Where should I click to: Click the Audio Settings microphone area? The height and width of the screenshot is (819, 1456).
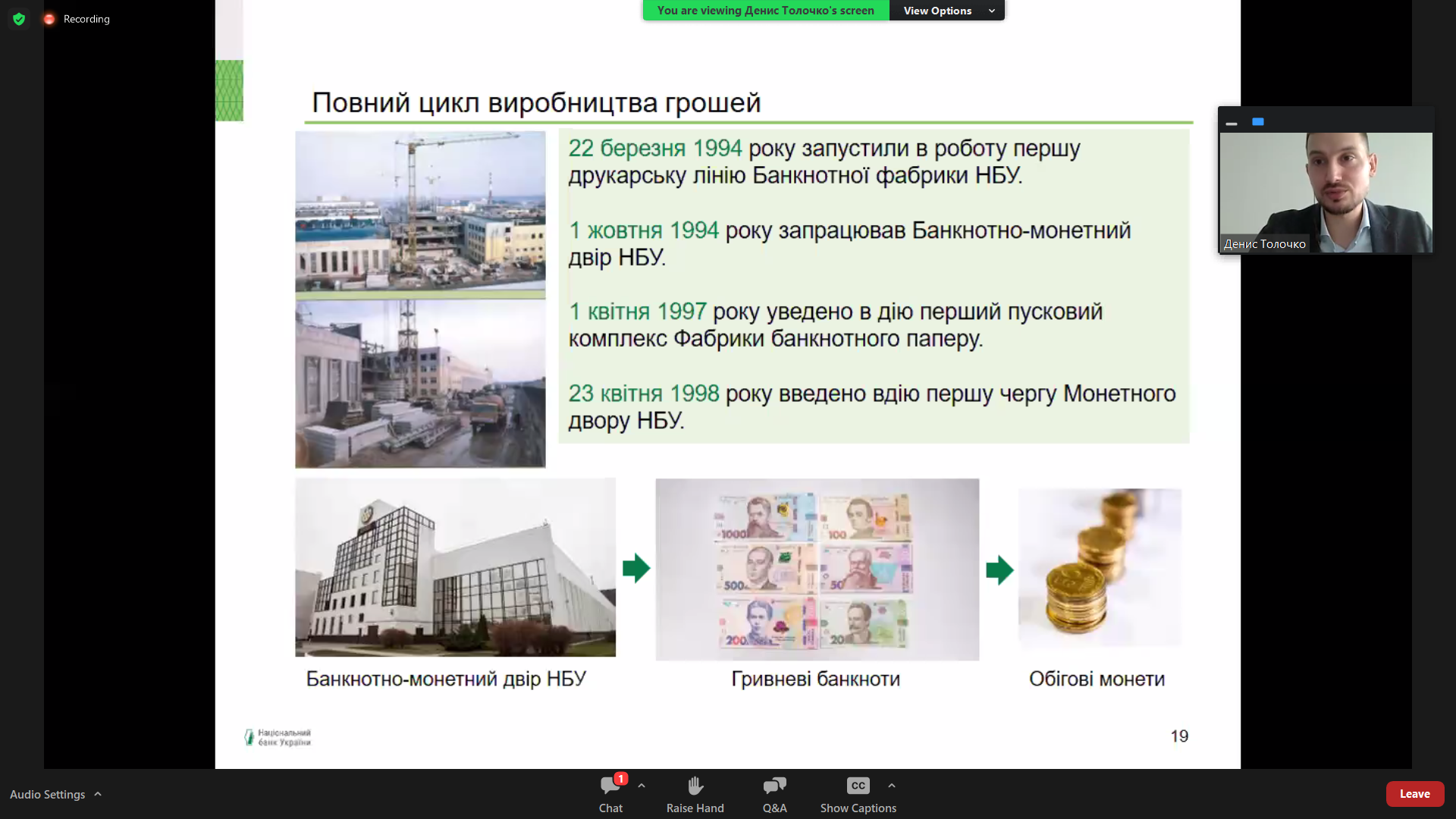coord(48,794)
